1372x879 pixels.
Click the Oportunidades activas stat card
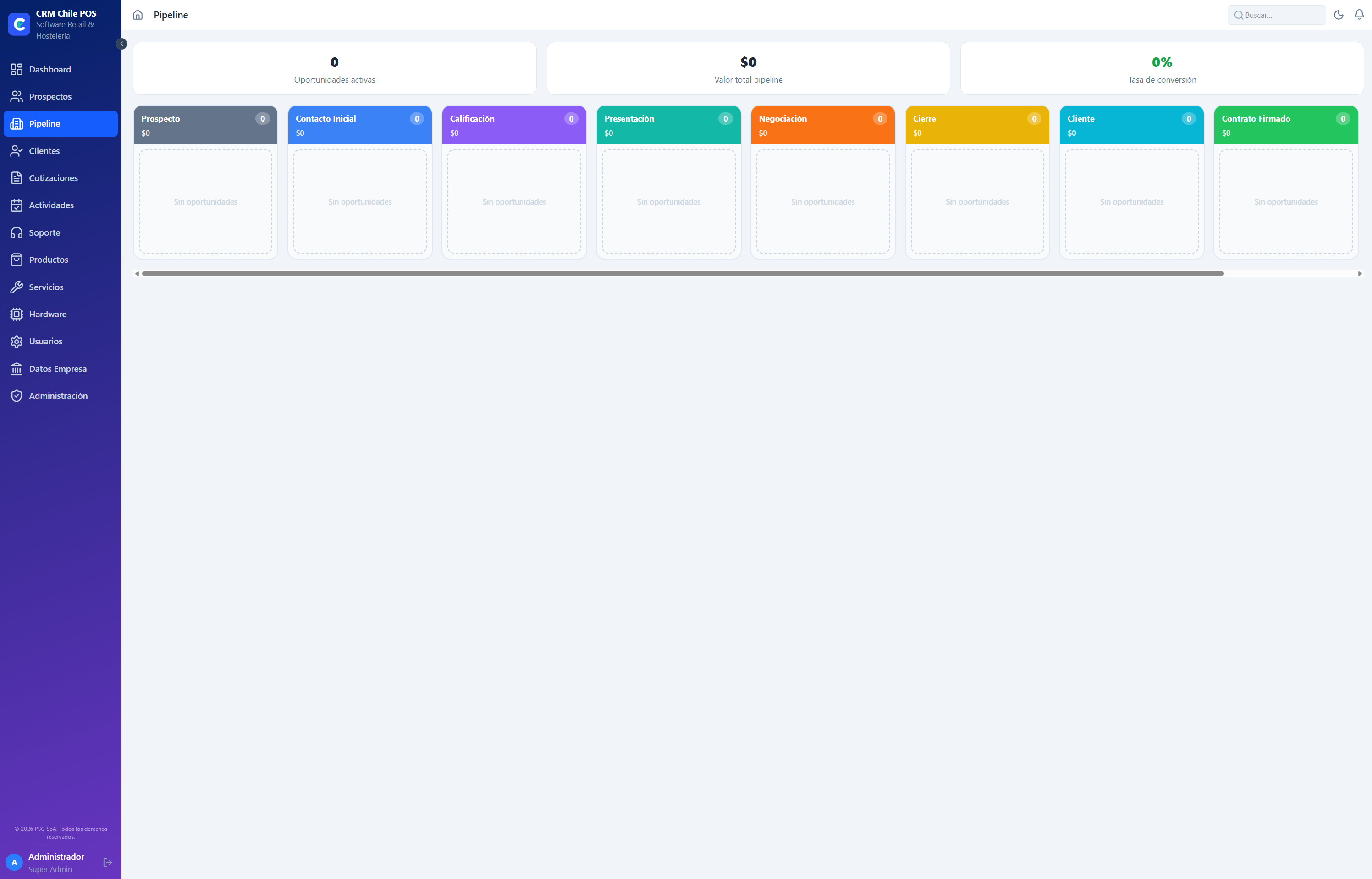[335, 68]
